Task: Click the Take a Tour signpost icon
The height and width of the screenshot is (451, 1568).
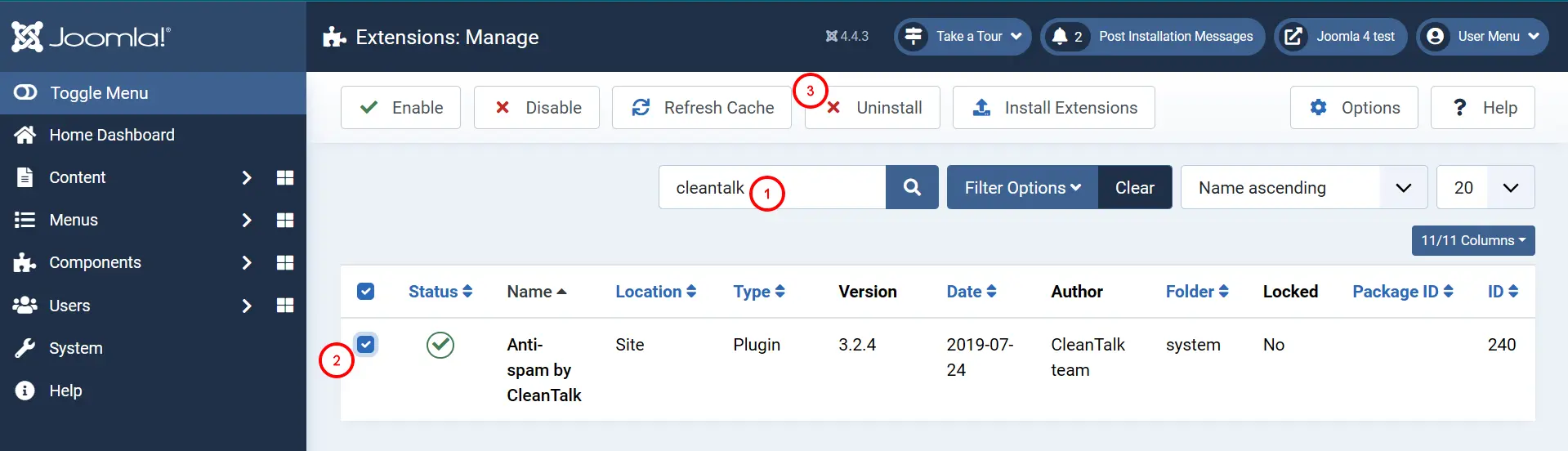Action: pyautogui.click(x=914, y=37)
